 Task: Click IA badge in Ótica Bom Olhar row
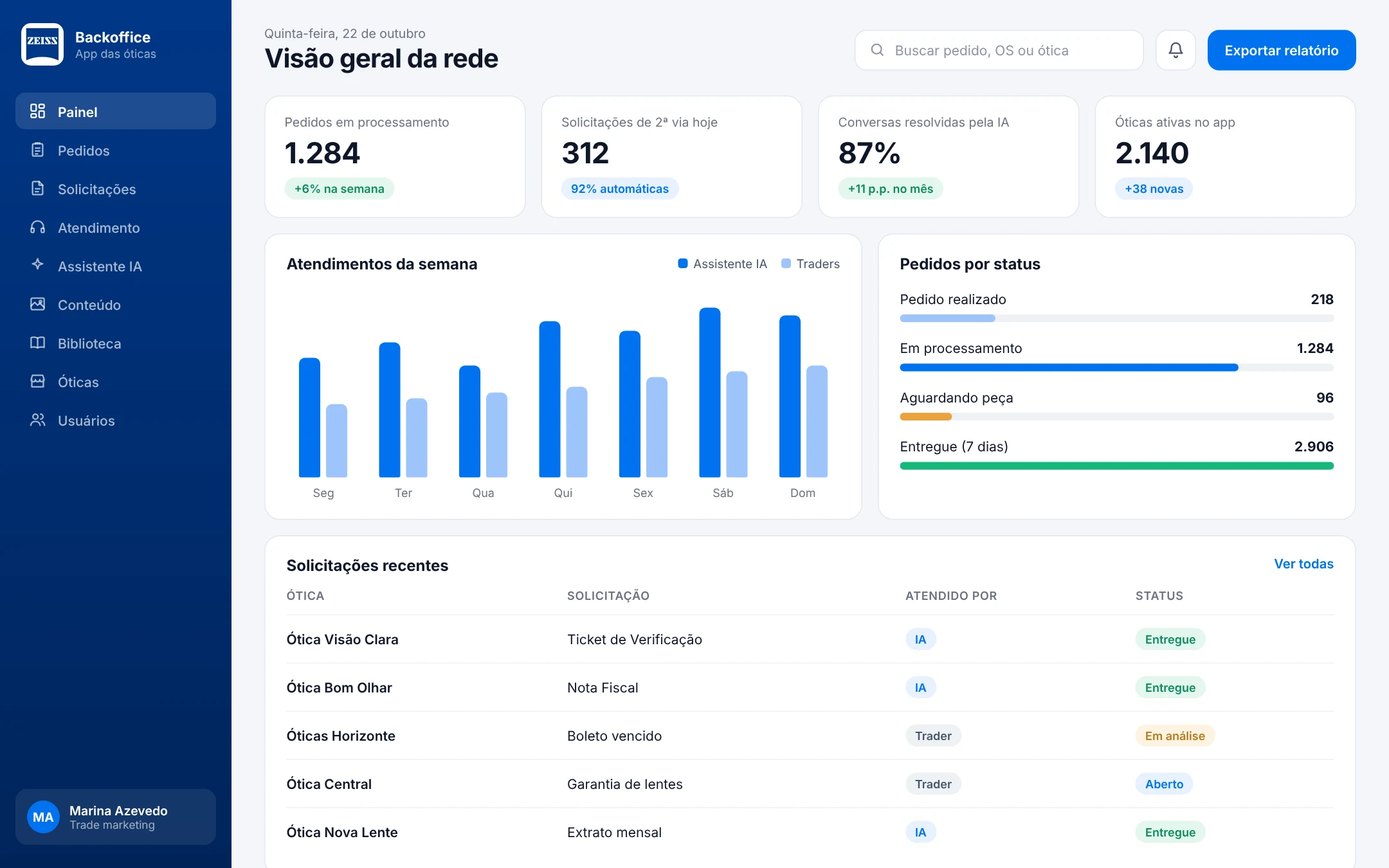[921, 687]
